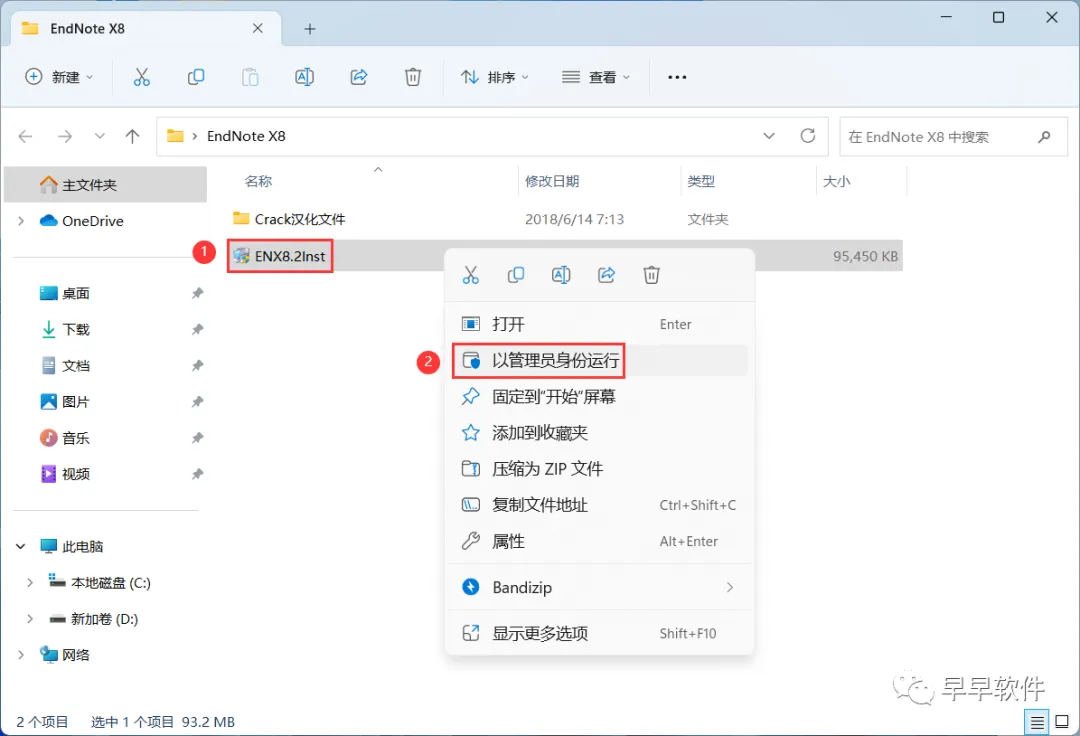Click the Cut icon in the top toolbar
The image size is (1080, 736).
pos(141,77)
